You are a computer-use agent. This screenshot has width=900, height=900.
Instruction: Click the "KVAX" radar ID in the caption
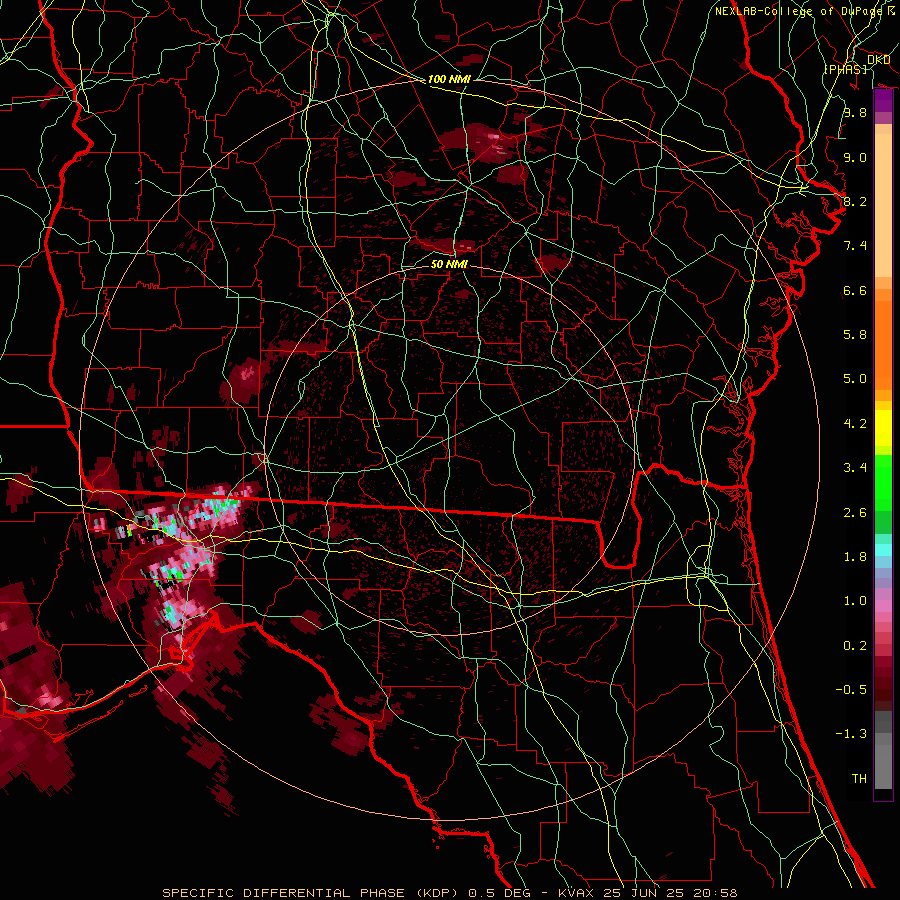click(x=578, y=893)
